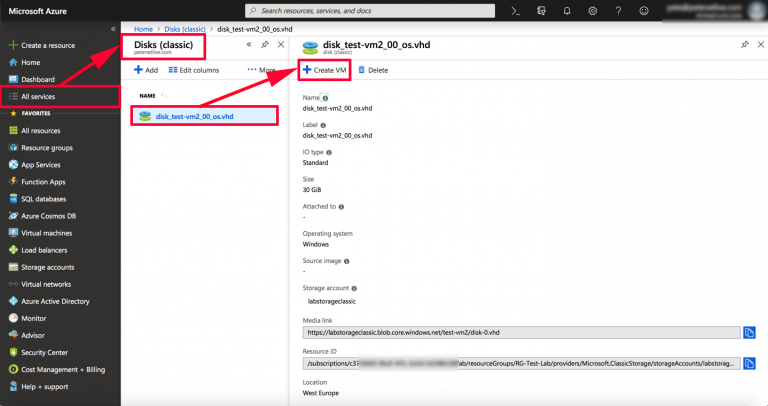Close the Disks (classic) blade
Viewport: 768px width, 406px height.
click(x=281, y=45)
